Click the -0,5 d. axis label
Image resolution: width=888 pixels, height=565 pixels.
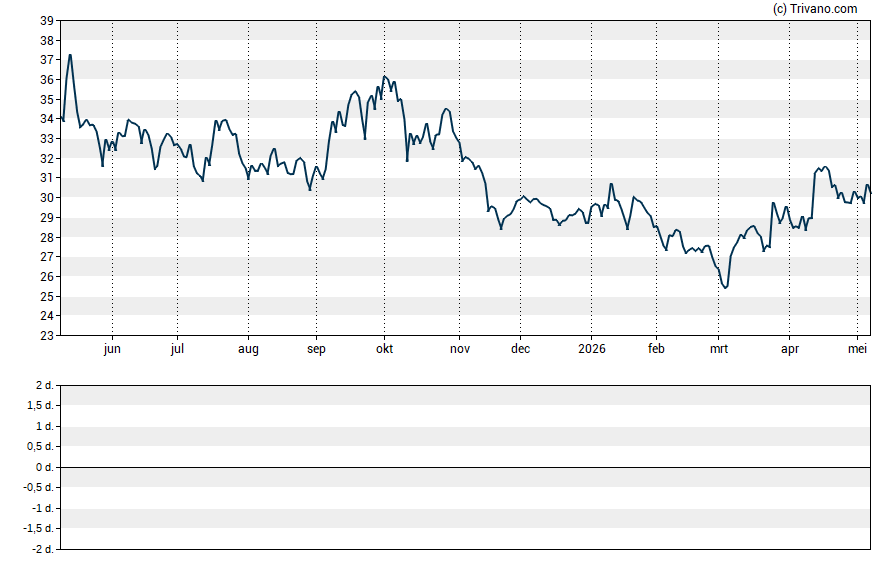(x=39, y=487)
